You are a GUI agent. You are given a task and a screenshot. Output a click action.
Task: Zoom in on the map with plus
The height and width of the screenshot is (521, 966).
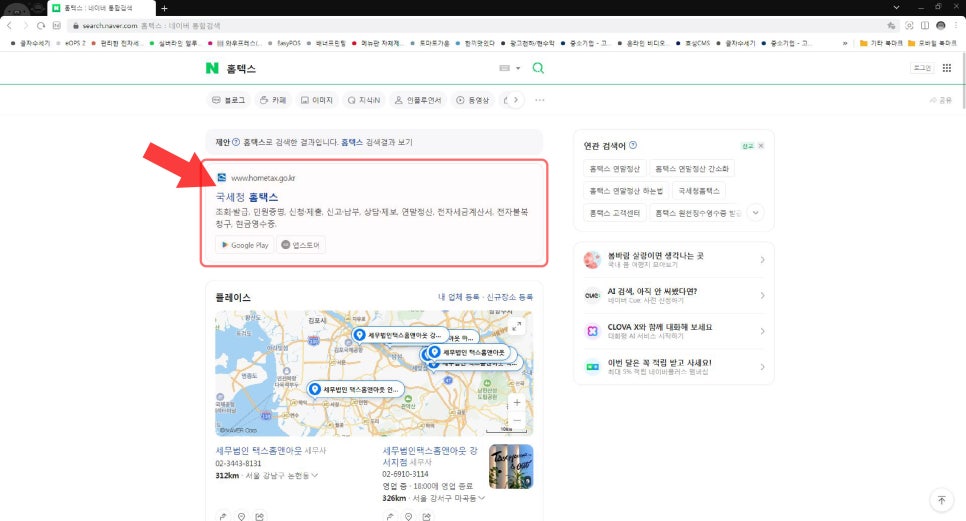[x=517, y=402]
